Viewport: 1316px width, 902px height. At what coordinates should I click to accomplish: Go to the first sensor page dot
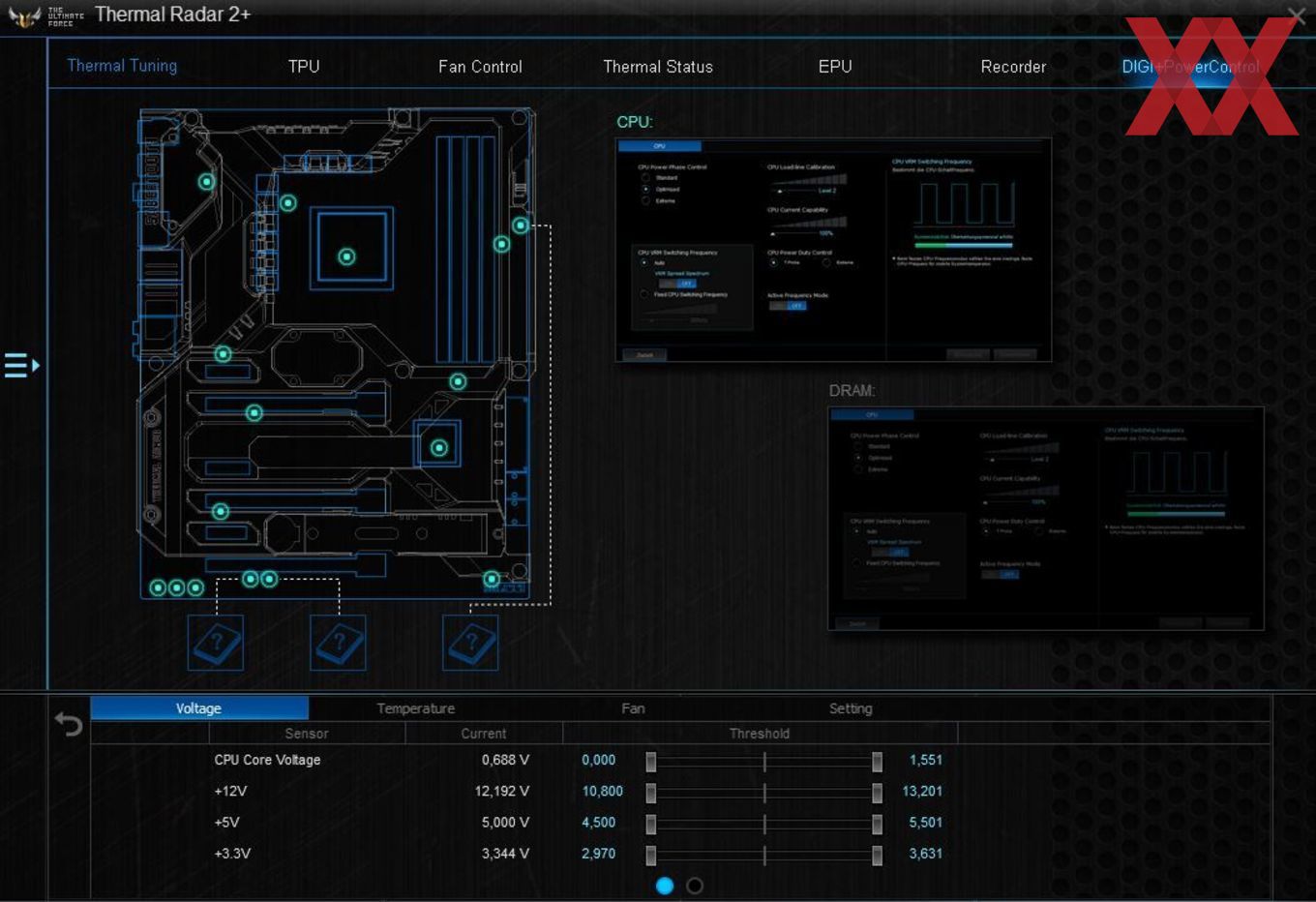(x=665, y=886)
